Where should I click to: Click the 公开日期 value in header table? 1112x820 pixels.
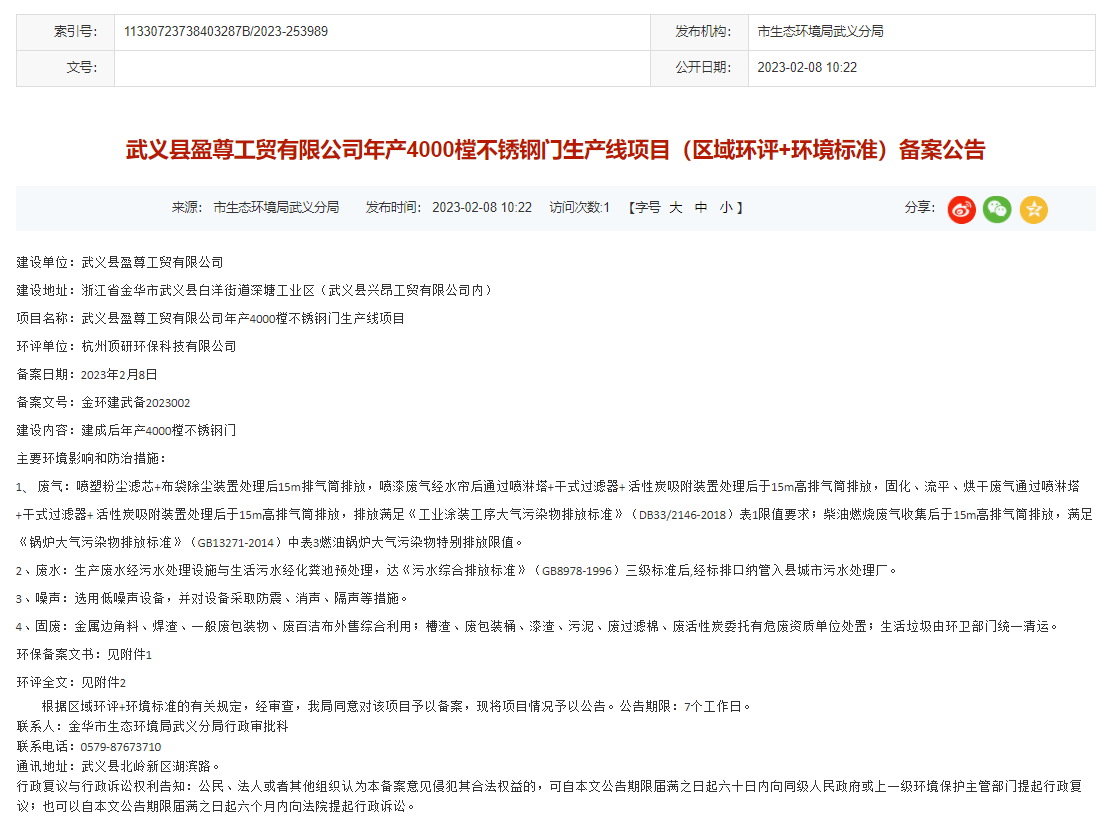coord(807,68)
